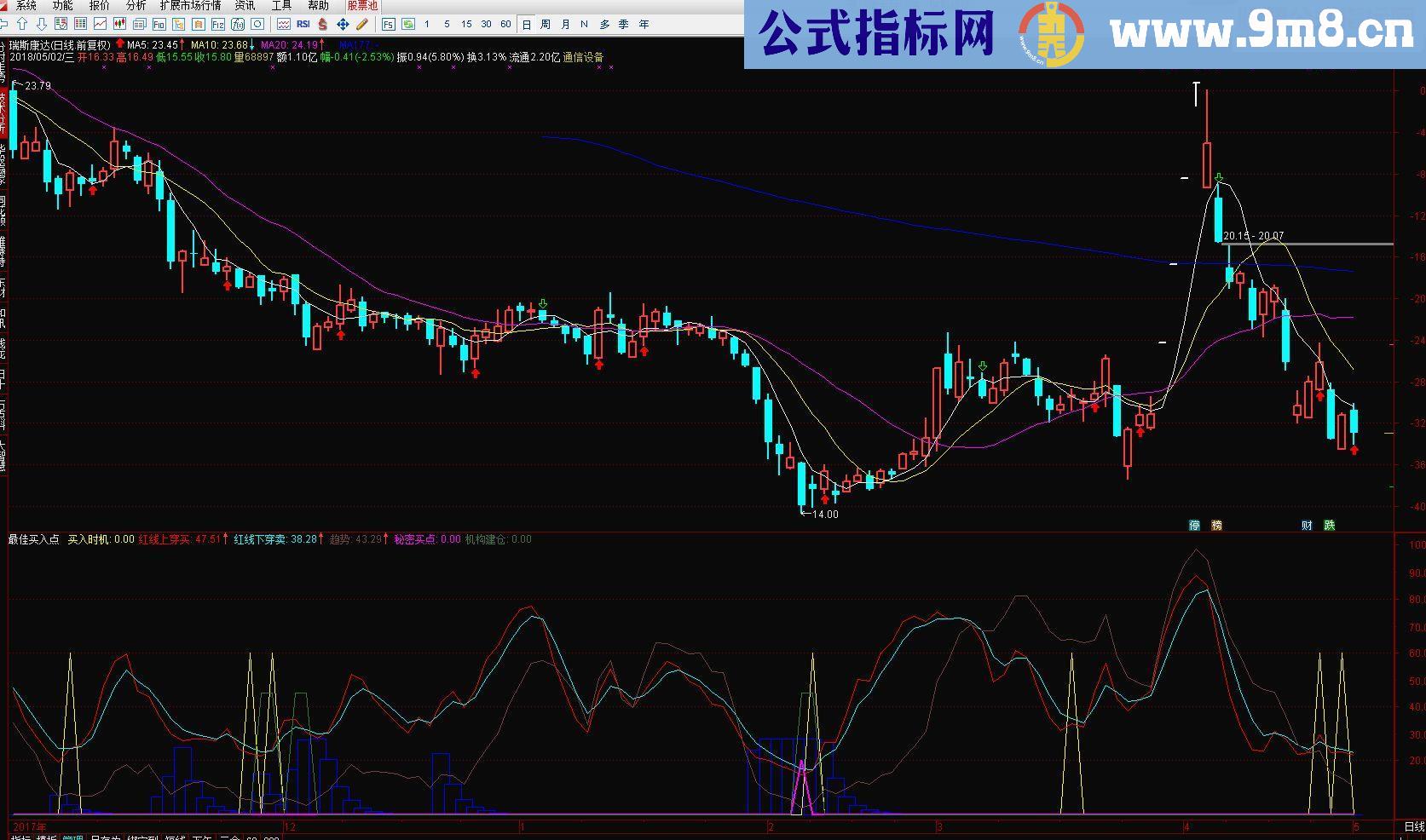Viewport: 1426px width, 840px height.
Task: Open company info via the F10 toolbar icon
Action: [x=158, y=24]
